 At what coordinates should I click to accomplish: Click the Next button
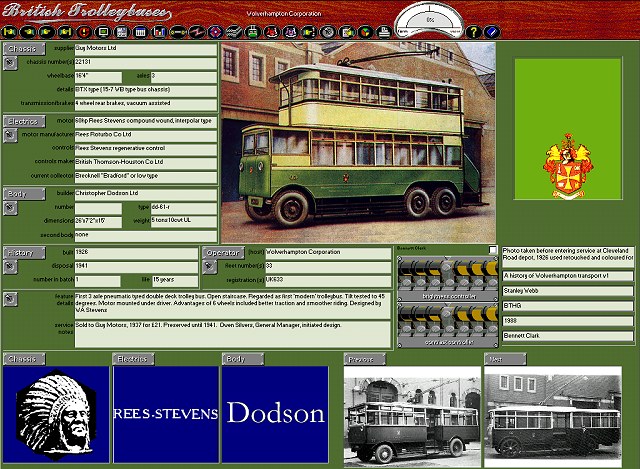505,359
